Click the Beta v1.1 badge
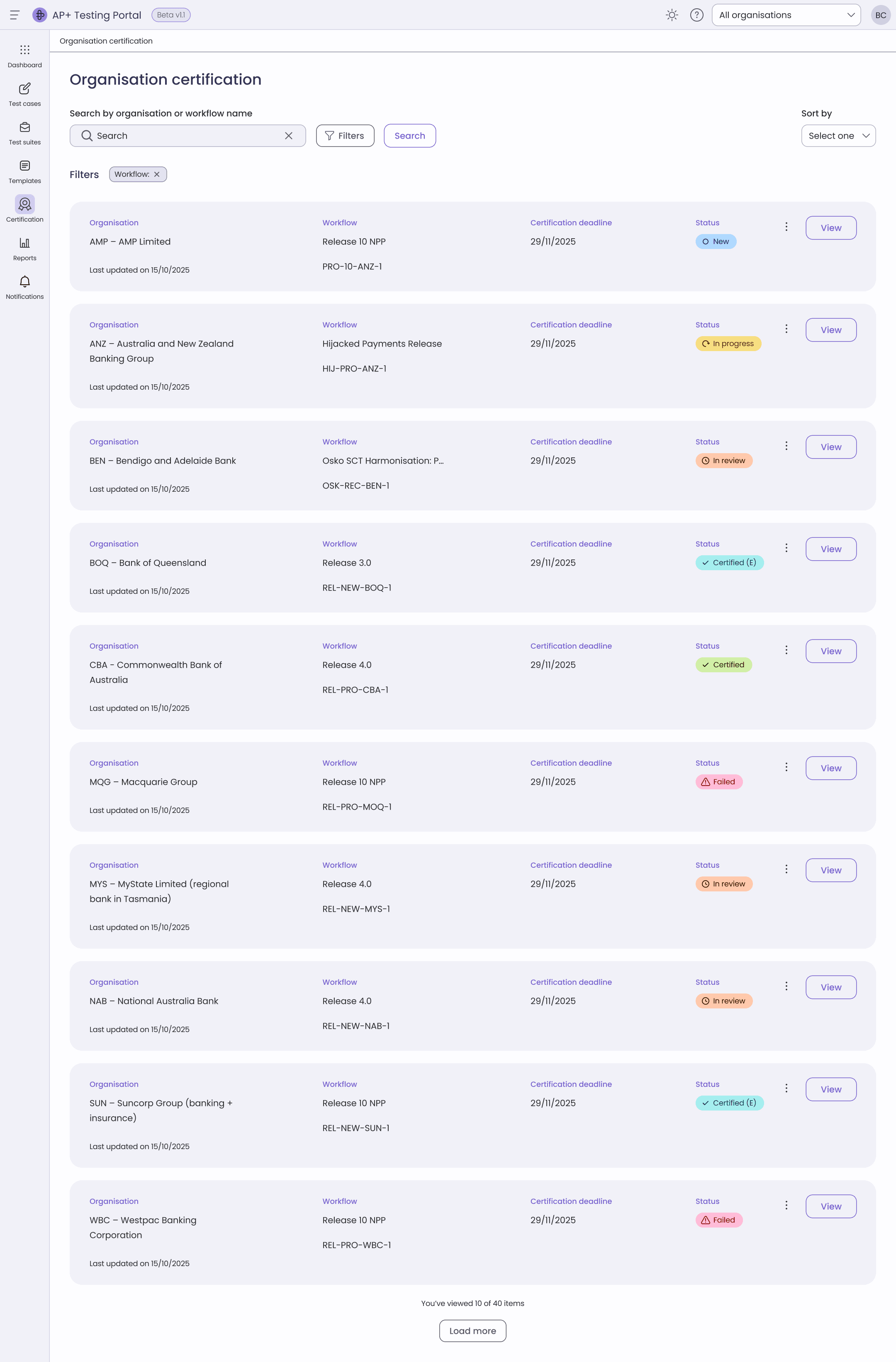Viewport: 896px width, 1362px height. pyautogui.click(x=171, y=15)
